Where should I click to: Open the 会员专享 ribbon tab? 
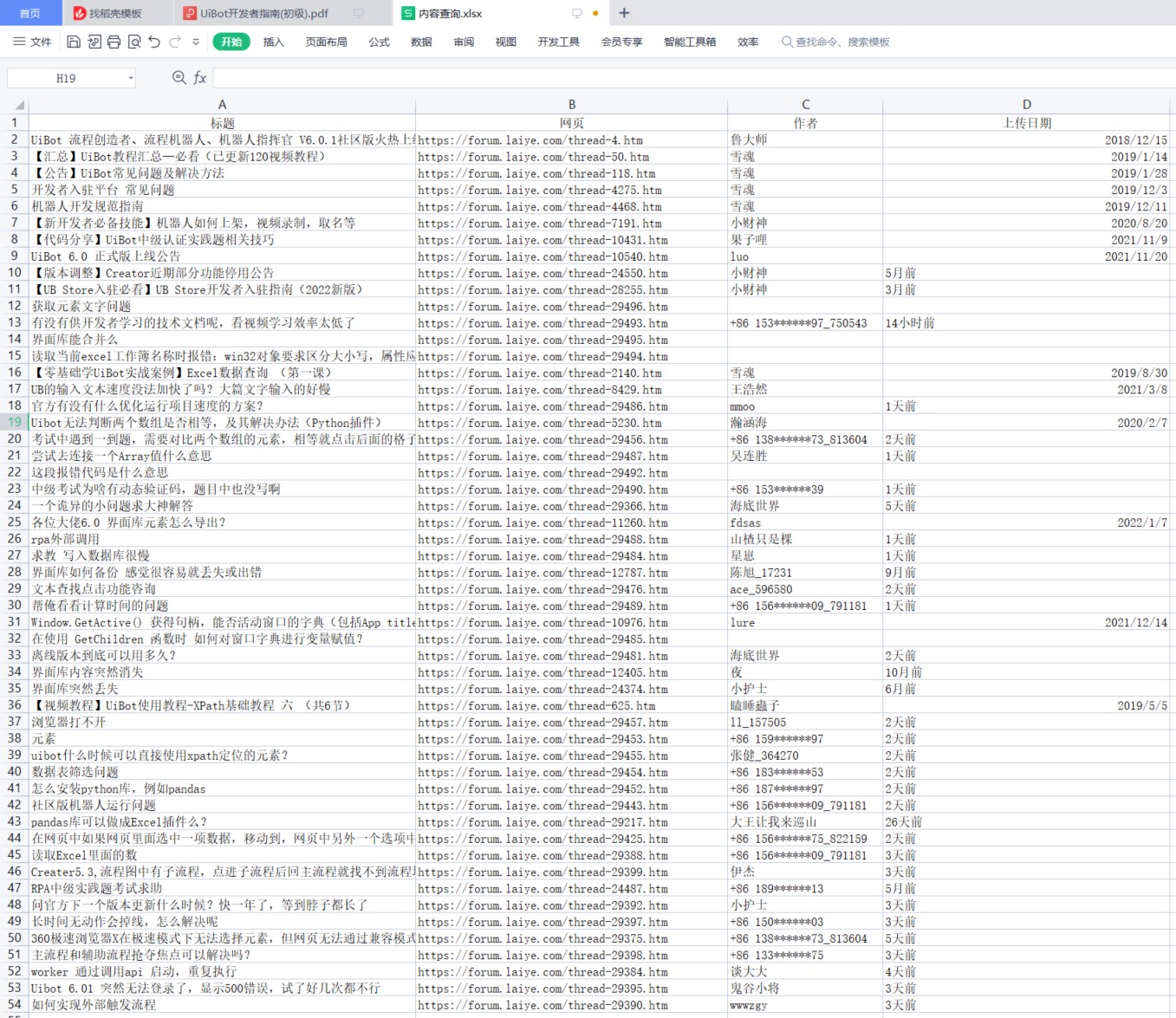point(622,42)
